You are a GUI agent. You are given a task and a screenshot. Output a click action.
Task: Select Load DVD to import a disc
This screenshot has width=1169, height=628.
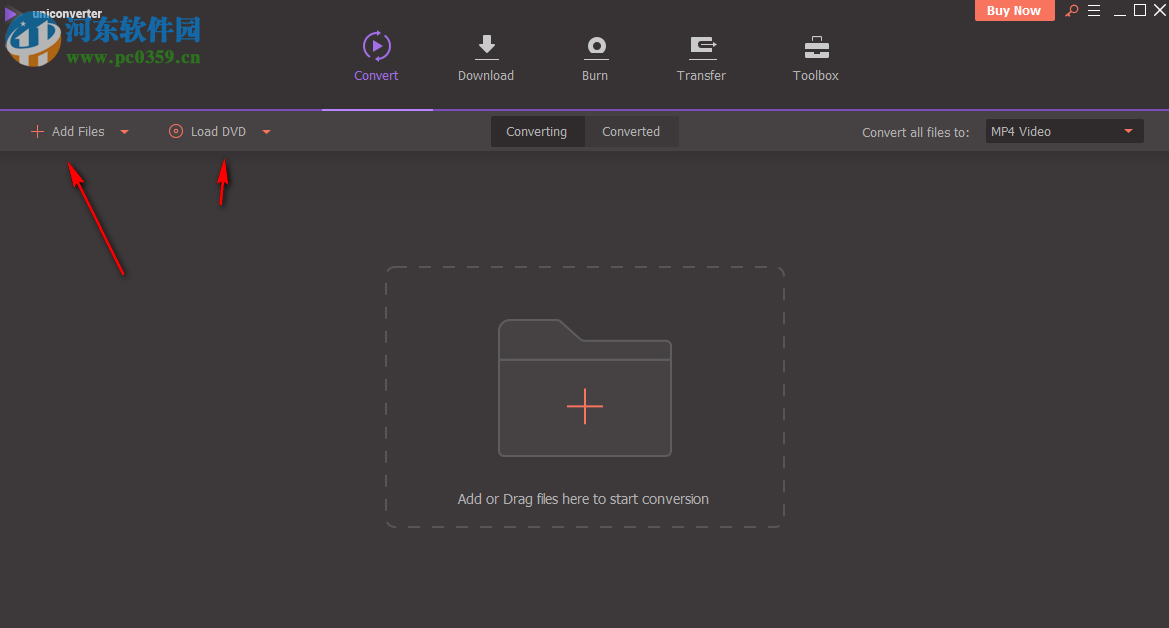click(216, 131)
